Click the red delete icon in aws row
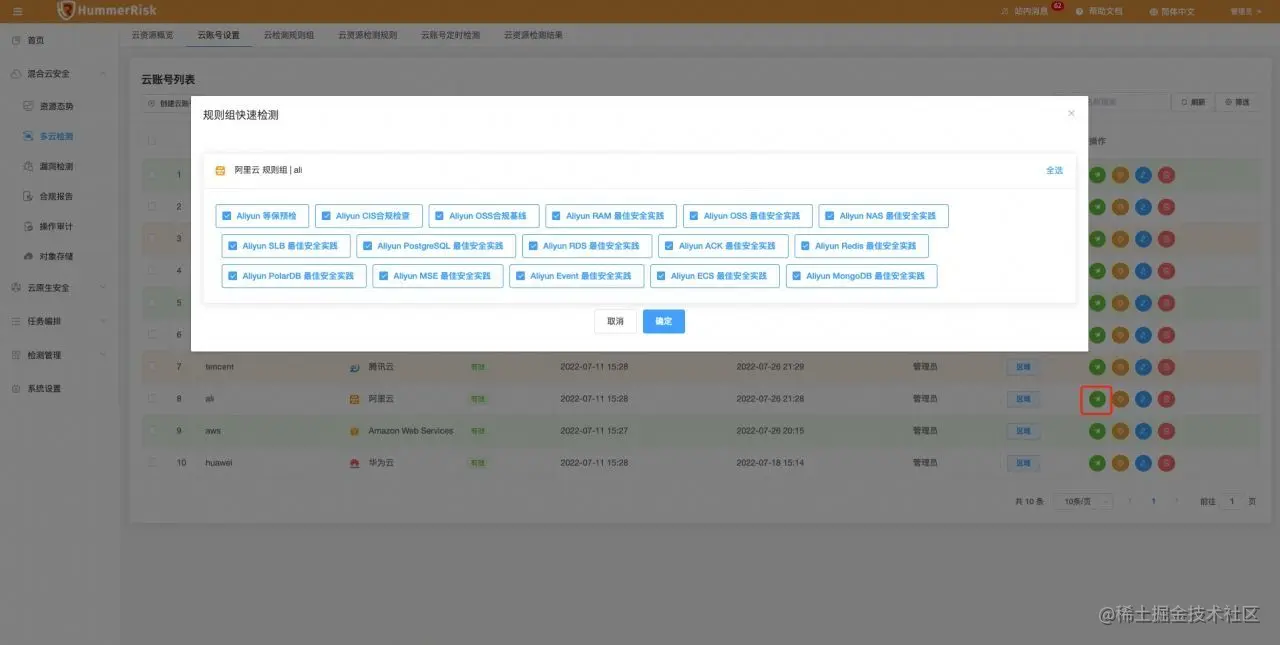Screen dimensions: 1280x645 (x=1166, y=431)
